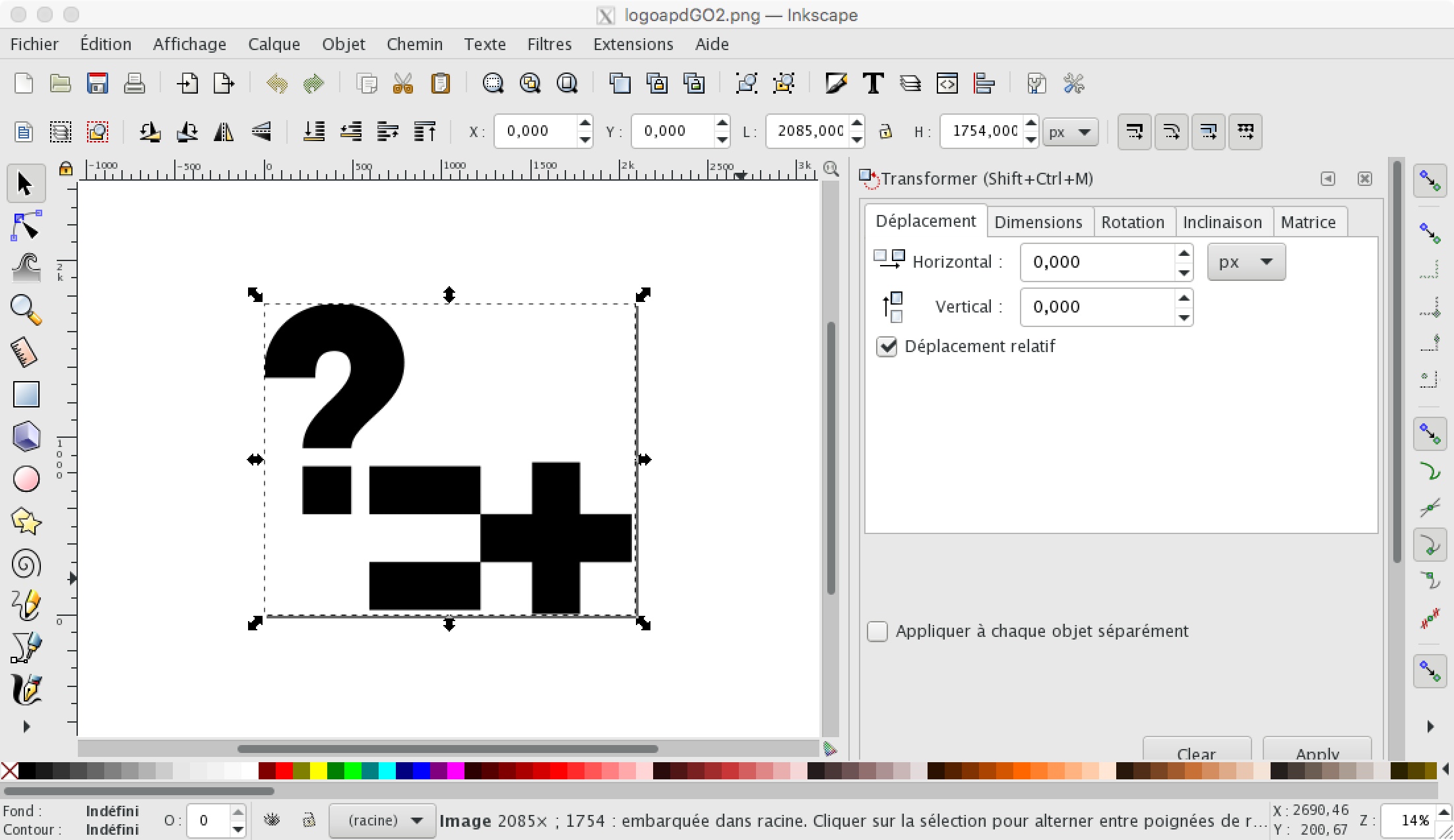Expand more tools arrow in toolbox
Screen dimensions: 1454x840
(x=26, y=727)
